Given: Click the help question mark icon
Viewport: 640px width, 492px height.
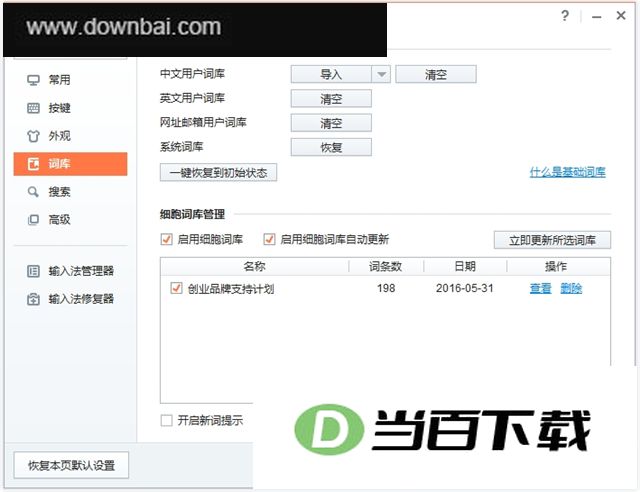Looking at the screenshot, I should point(565,16).
